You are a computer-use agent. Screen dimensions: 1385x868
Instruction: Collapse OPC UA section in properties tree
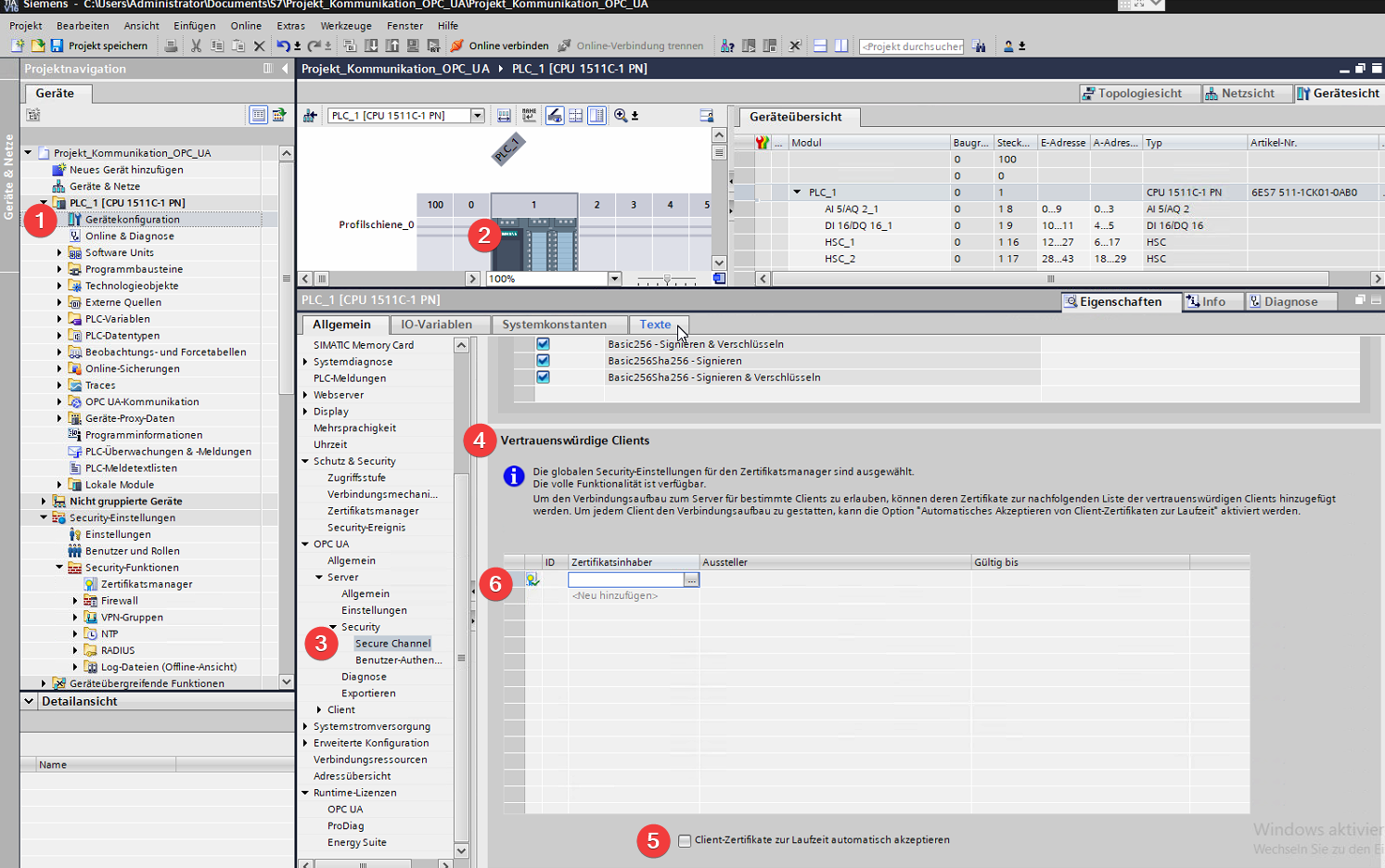pos(305,544)
